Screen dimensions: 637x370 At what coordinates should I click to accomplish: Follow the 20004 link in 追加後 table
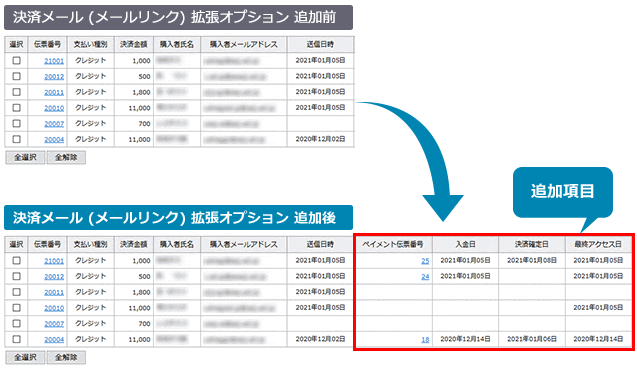tap(54, 340)
